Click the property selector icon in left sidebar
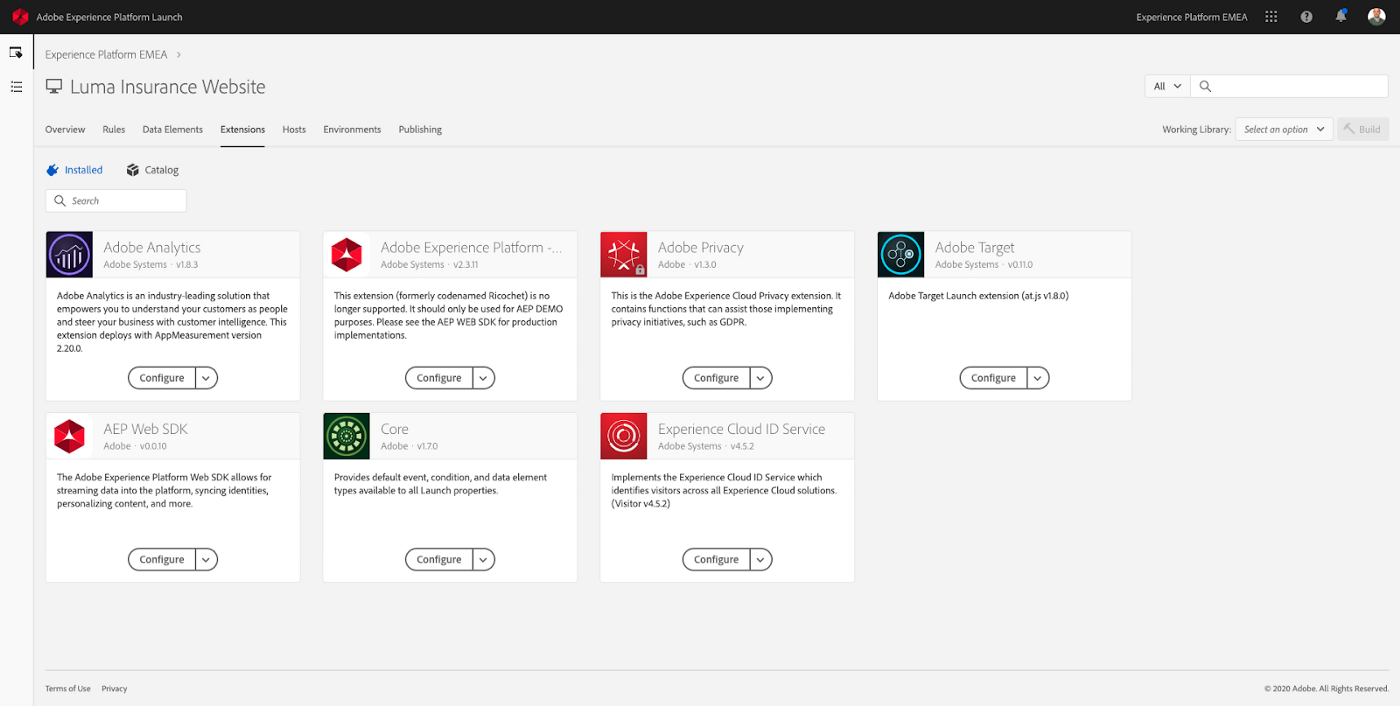Image resolution: width=1400 pixels, height=706 pixels. coord(16,52)
